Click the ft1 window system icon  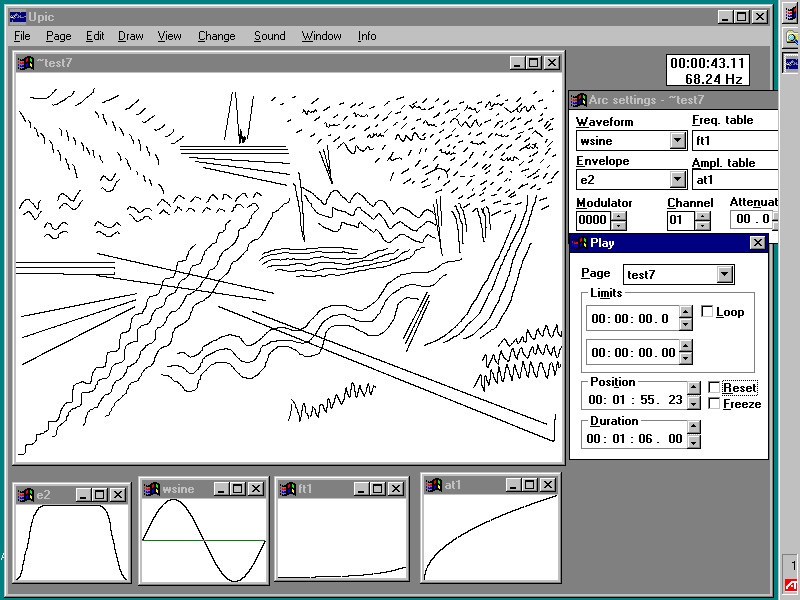288,489
